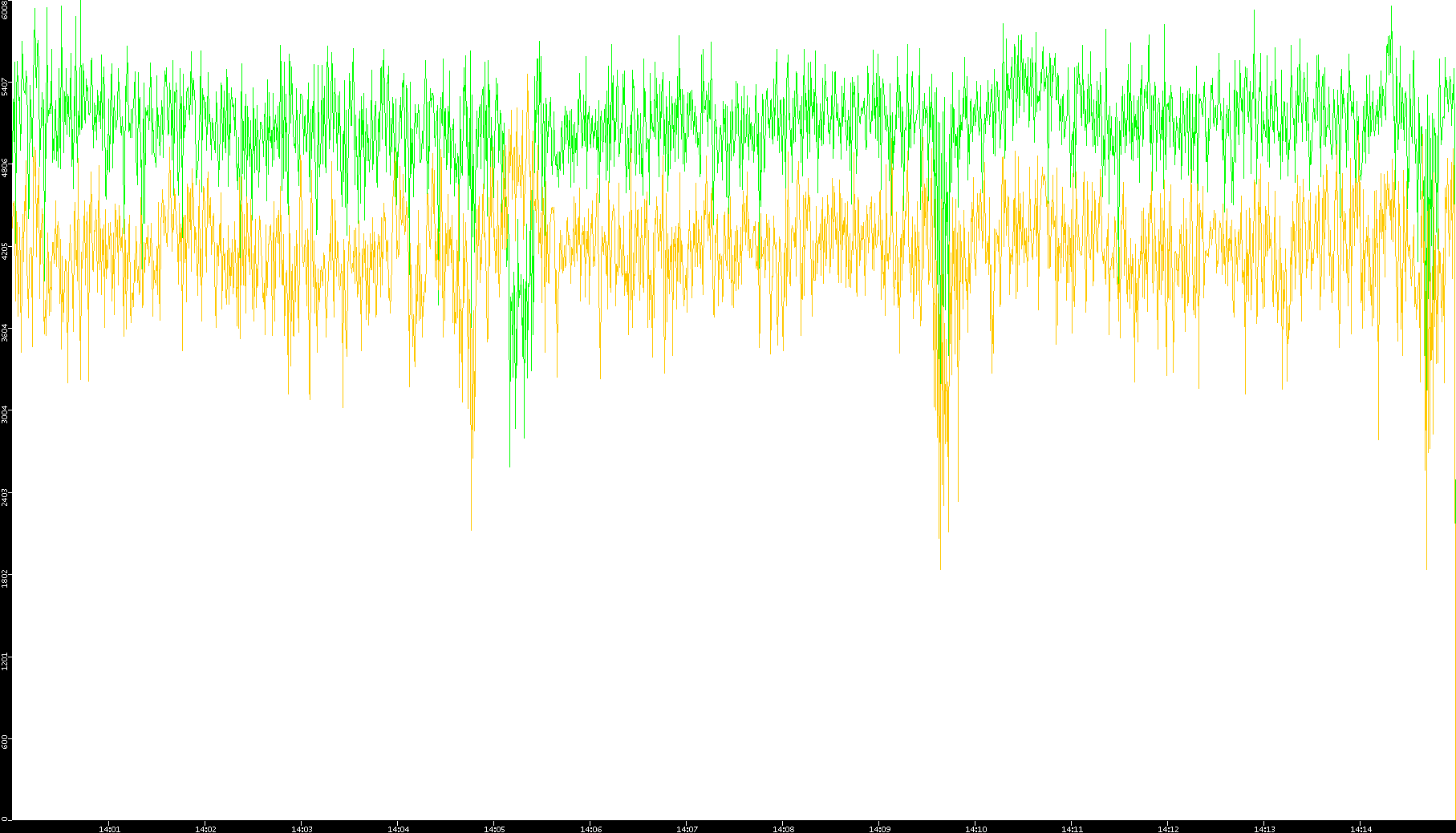Pick the 14:04 time axis label
1456x833 pixels.
[x=398, y=829]
